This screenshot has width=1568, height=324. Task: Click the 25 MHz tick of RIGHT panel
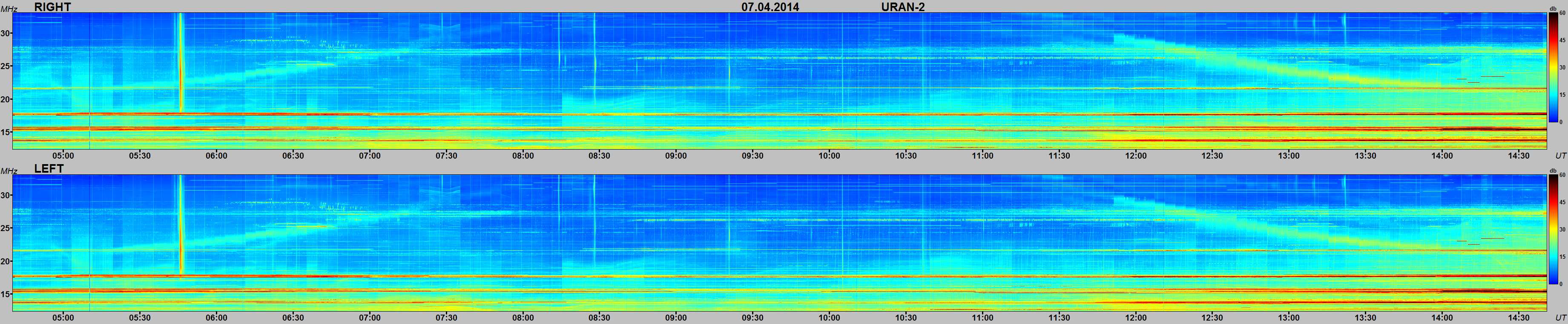click(6, 67)
